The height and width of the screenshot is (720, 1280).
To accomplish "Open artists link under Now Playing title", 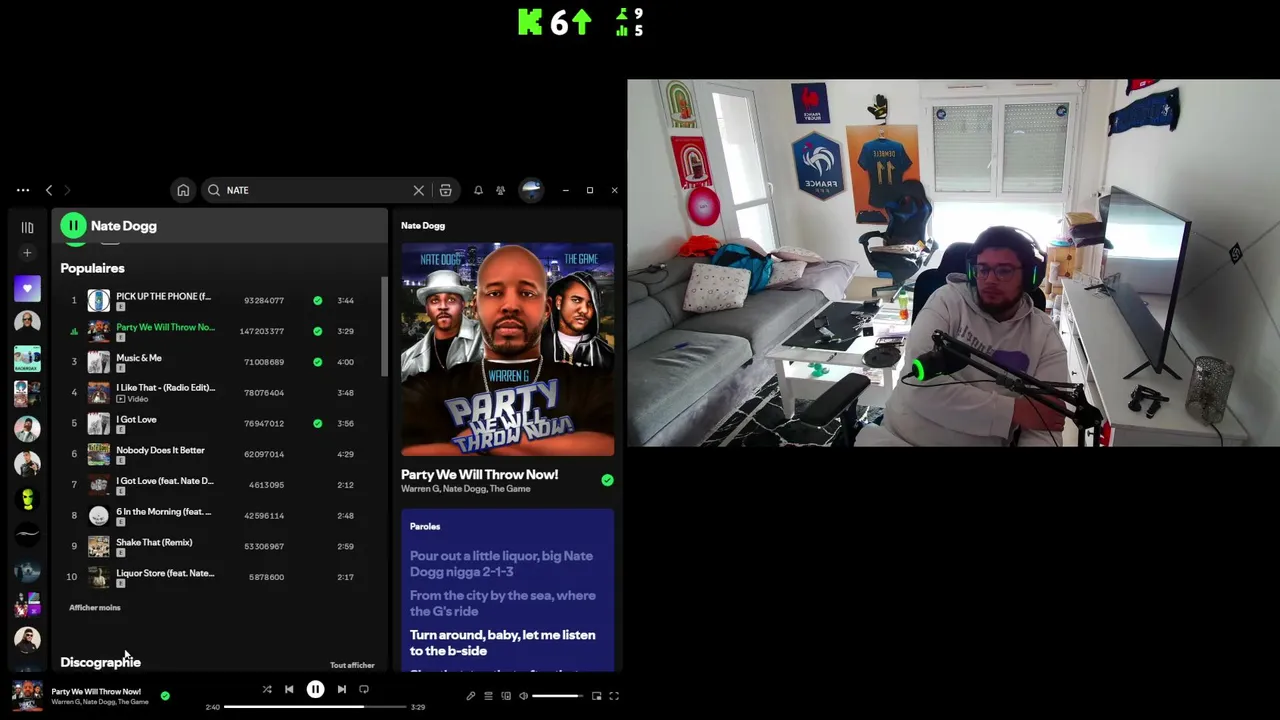I will 466,489.
